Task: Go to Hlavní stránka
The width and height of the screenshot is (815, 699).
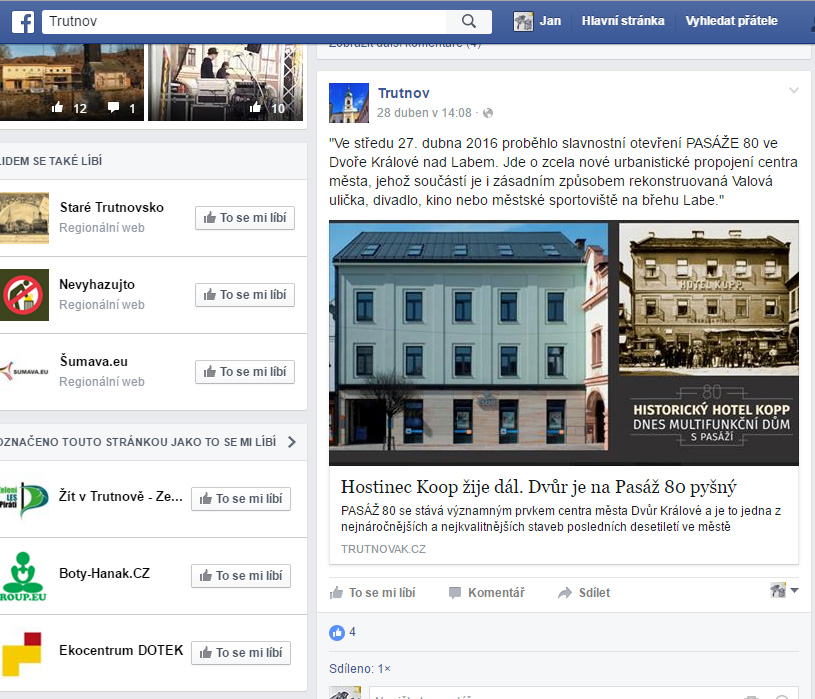Action: pos(622,21)
